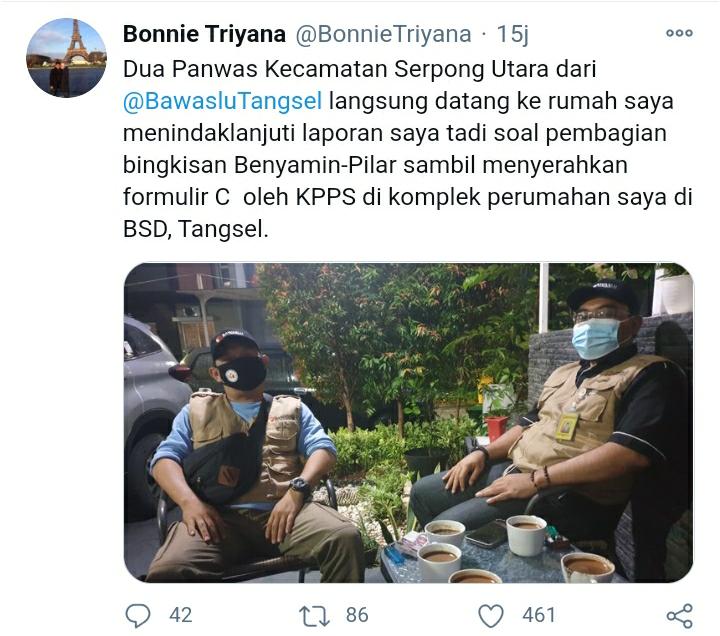Open Bonnie Triyana's Eiffel Tower profile avatar
The height and width of the screenshot is (636, 720).
coord(67,58)
